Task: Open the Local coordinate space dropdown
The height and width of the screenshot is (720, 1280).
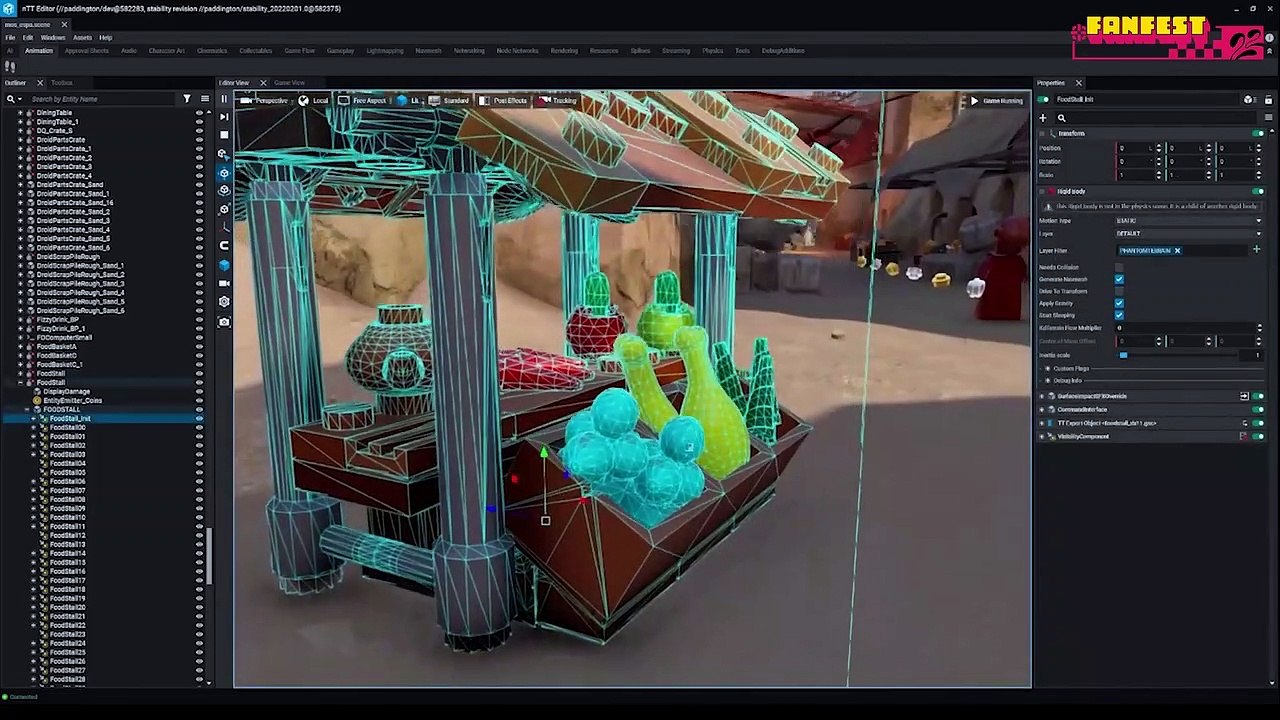Action: (314, 100)
